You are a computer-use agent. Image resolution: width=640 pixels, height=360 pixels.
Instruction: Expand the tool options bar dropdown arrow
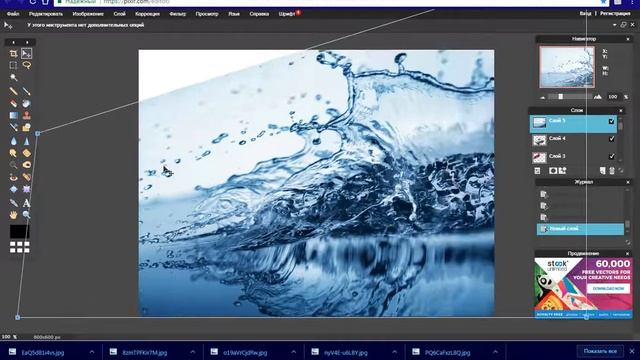(615, 25)
